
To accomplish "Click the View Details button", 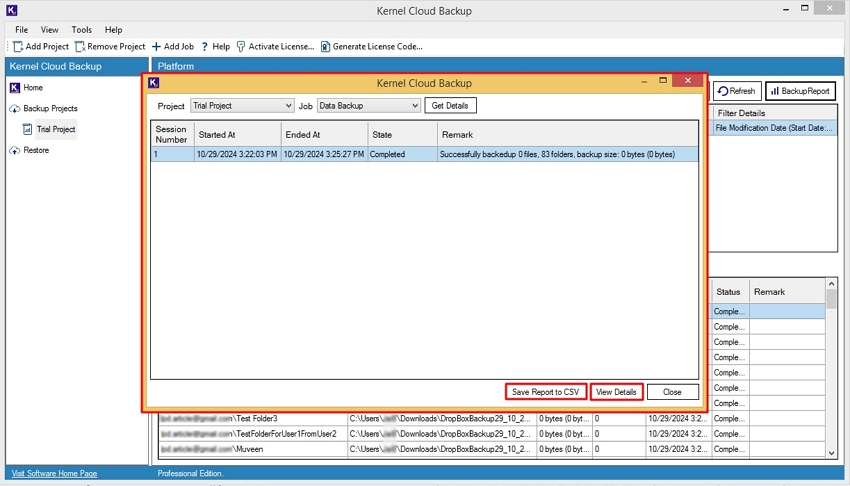I will [x=616, y=392].
